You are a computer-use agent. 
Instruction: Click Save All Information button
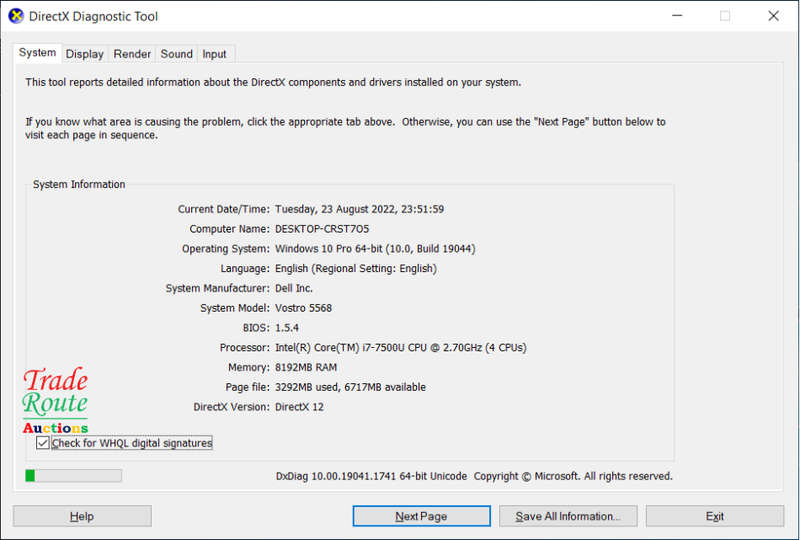(x=568, y=516)
